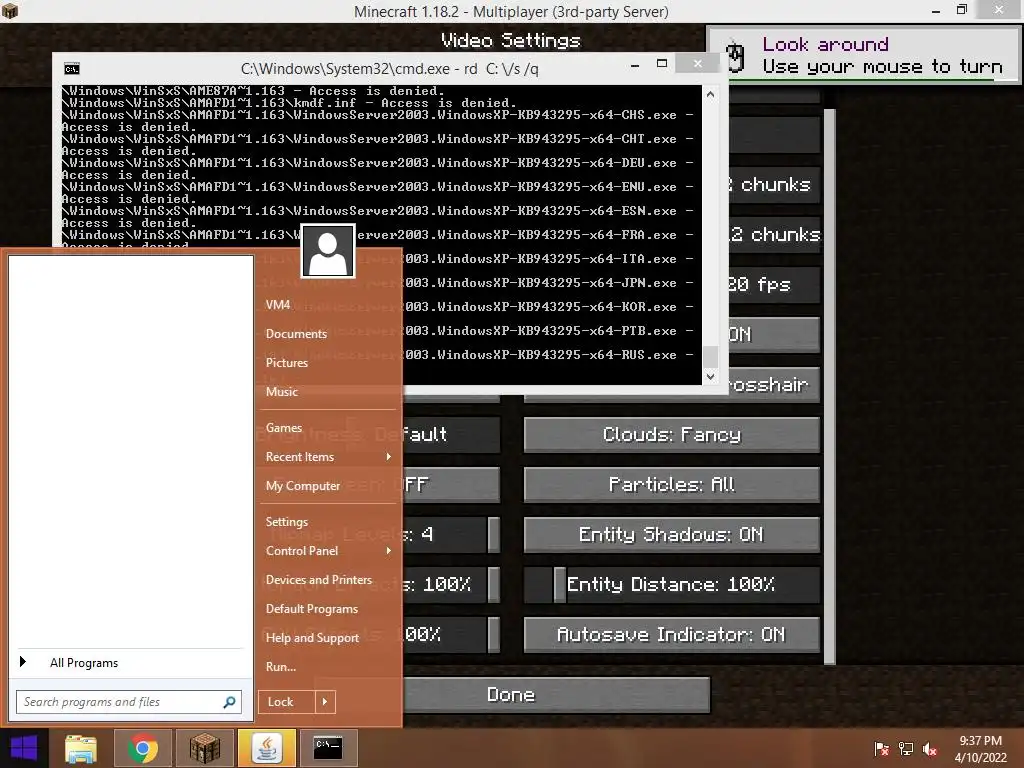Open File Explorer from the taskbar

[80, 748]
